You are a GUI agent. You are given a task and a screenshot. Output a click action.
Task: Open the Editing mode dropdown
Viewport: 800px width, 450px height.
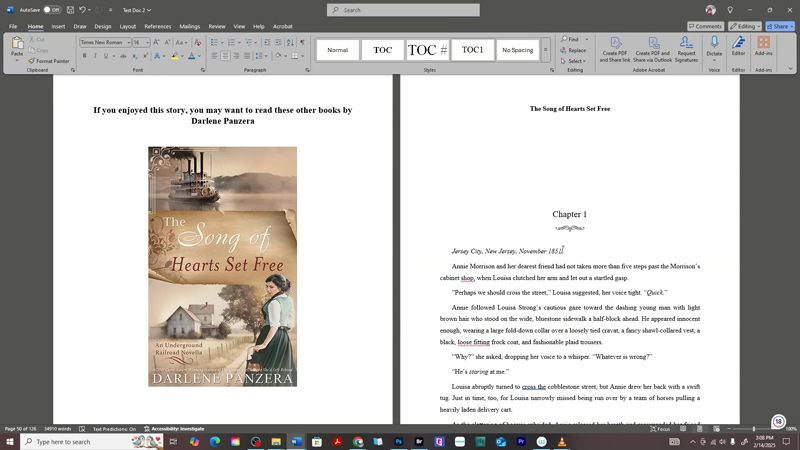tap(745, 26)
